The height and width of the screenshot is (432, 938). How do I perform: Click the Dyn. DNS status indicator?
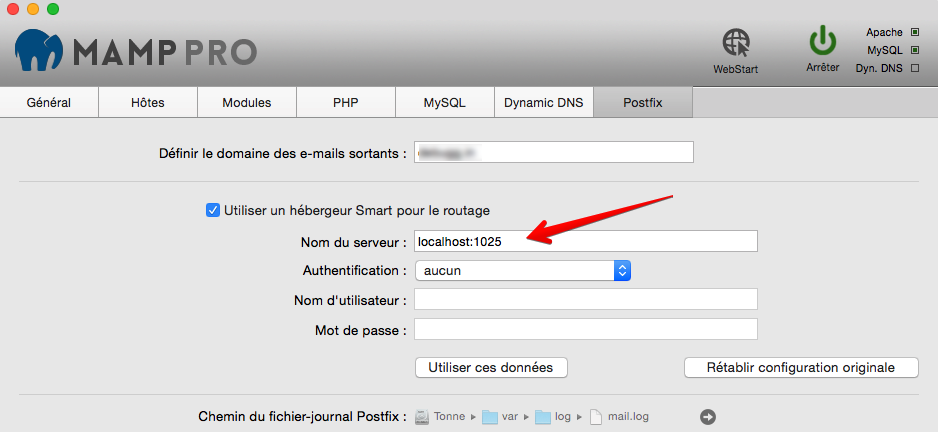tap(914, 68)
